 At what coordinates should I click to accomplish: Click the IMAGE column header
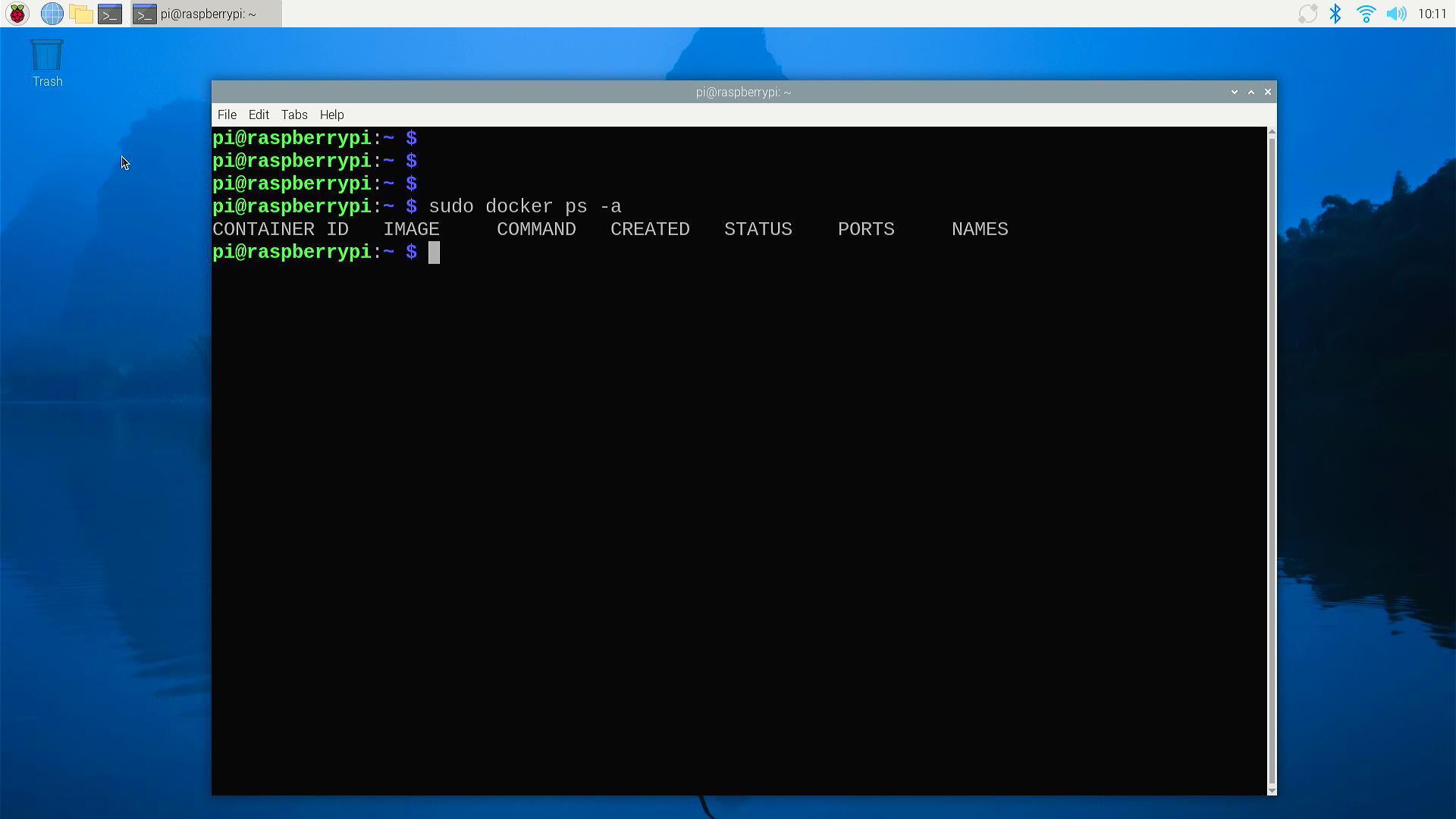point(411,229)
